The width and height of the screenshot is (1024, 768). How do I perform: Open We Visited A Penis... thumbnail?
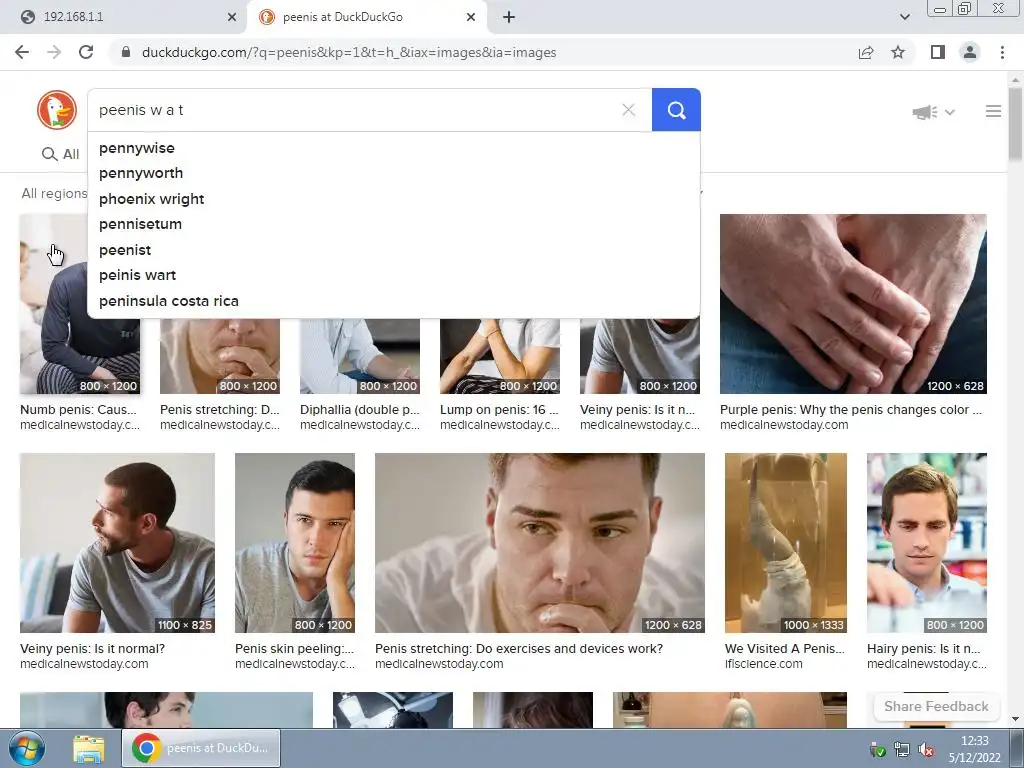[786, 543]
